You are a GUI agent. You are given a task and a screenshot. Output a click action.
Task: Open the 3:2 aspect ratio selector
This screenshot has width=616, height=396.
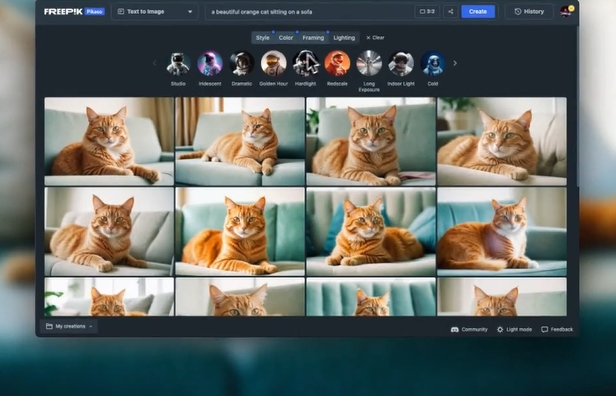[x=427, y=11]
